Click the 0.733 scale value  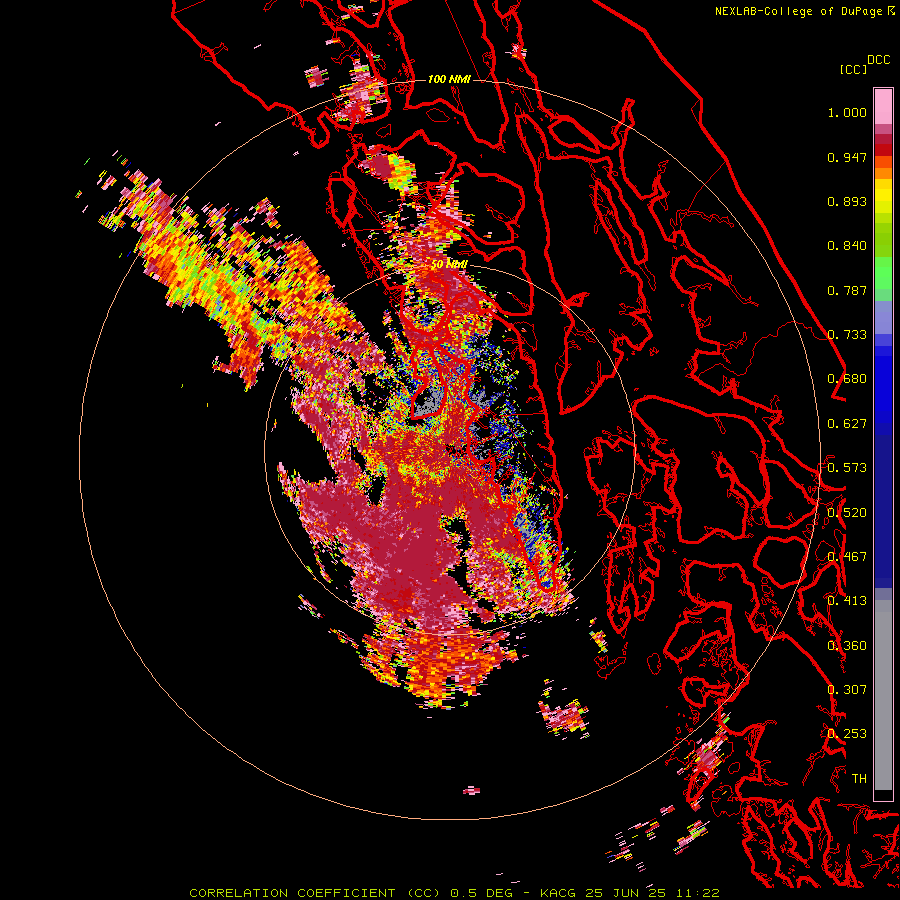(847, 335)
